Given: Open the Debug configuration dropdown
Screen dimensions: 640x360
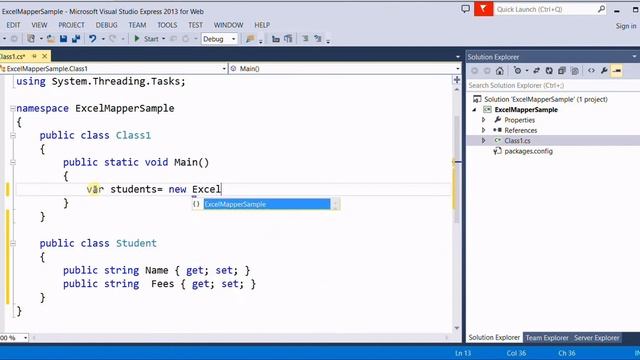Looking at the screenshot, I should (220, 39).
